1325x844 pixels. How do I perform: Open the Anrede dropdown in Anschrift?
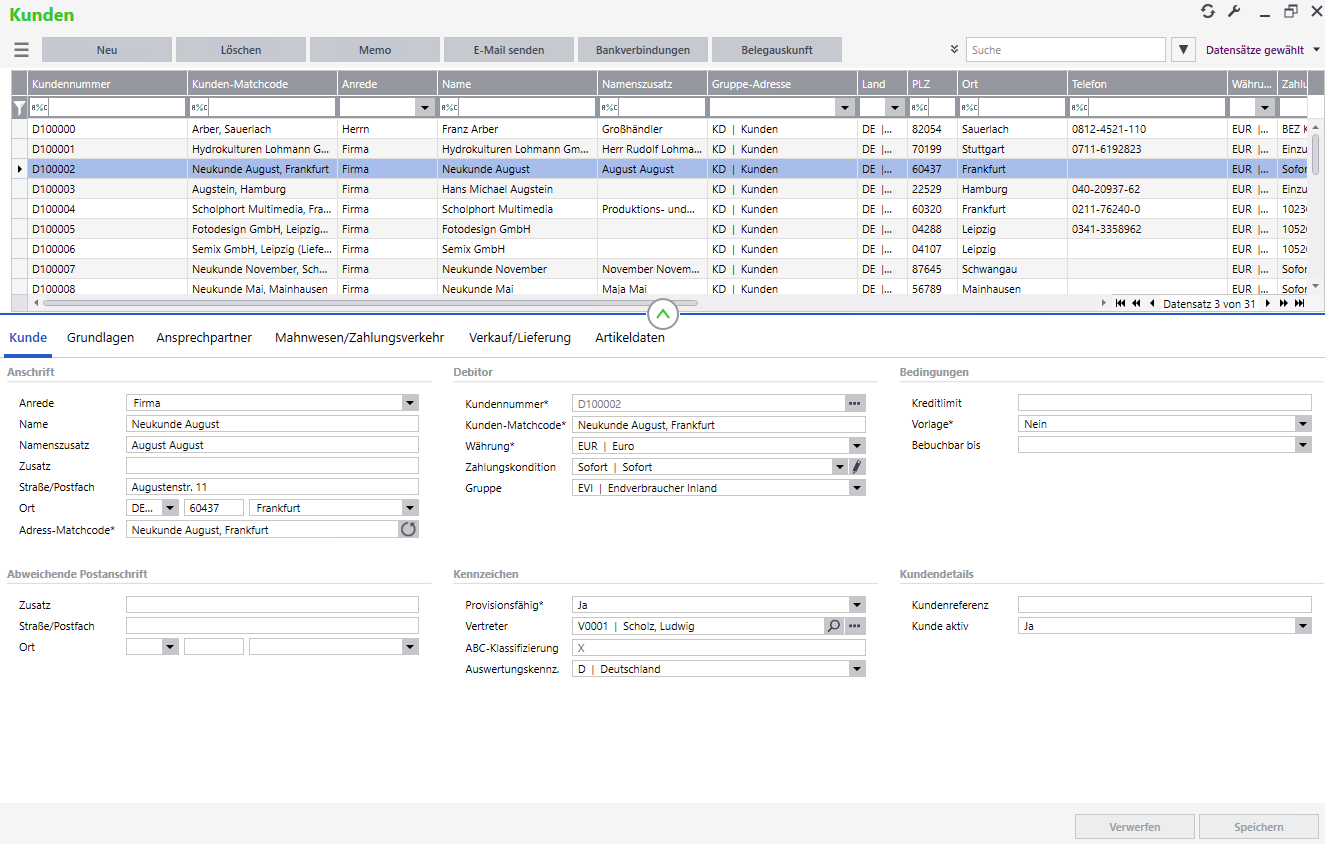point(410,403)
